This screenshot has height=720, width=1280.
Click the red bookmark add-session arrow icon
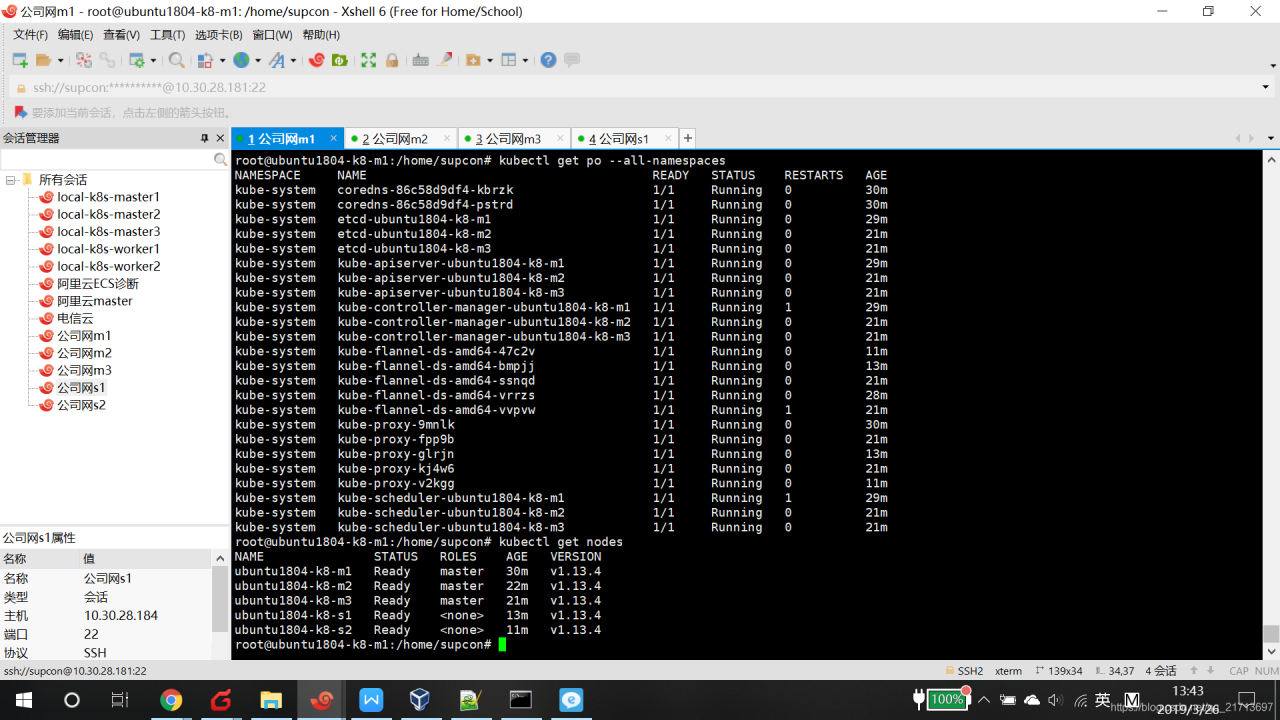[x=20, y=113]
